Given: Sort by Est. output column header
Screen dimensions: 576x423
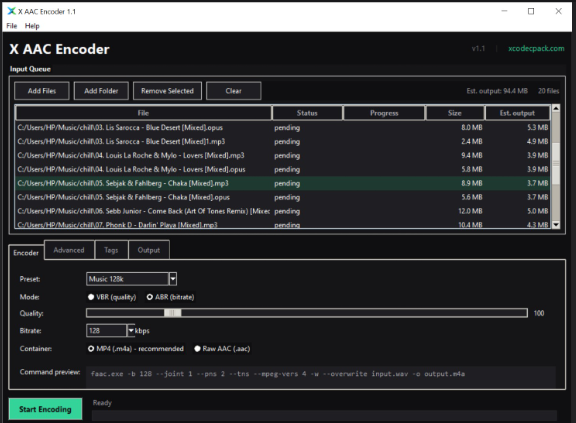Looking at the screenshot, I should point(517,113).
